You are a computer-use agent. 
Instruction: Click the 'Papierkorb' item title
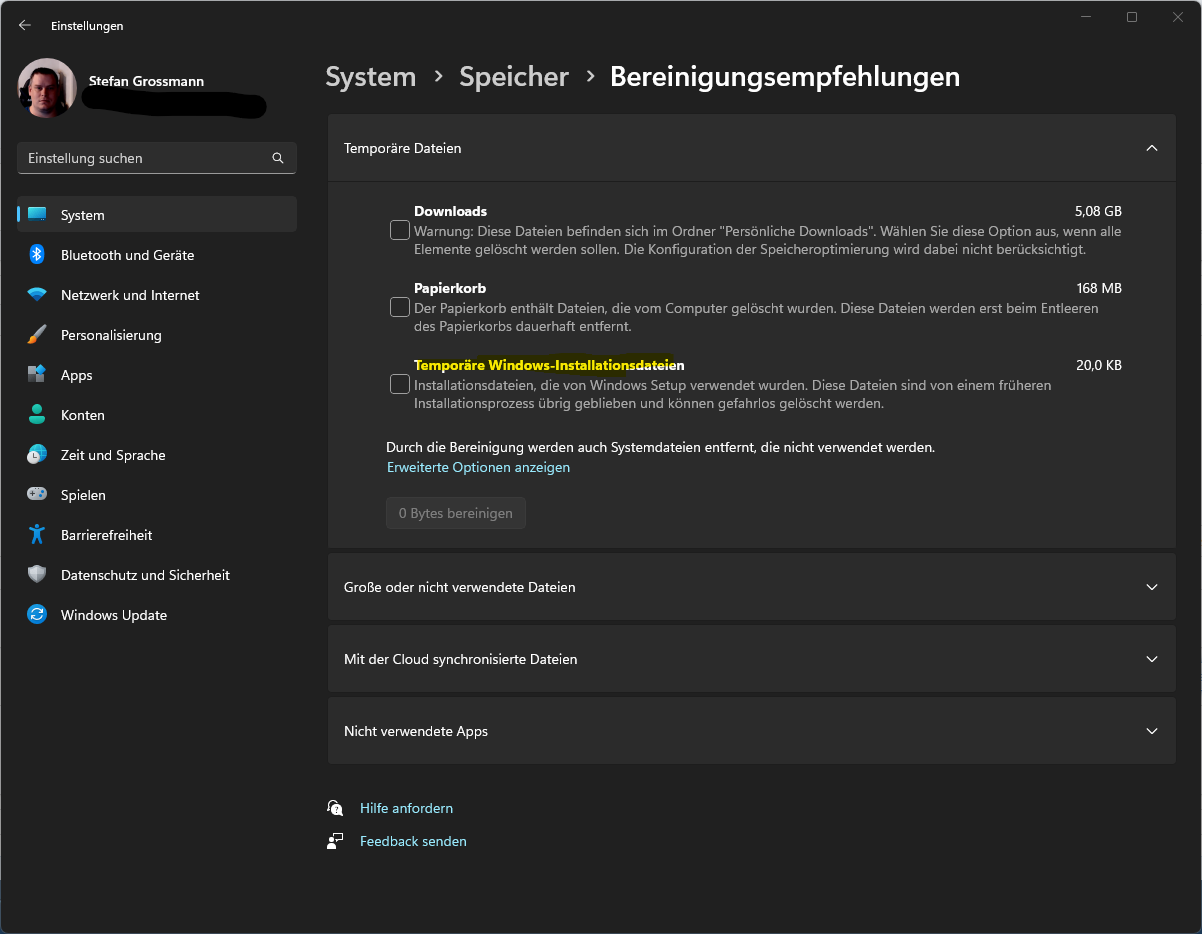point(450,288)
